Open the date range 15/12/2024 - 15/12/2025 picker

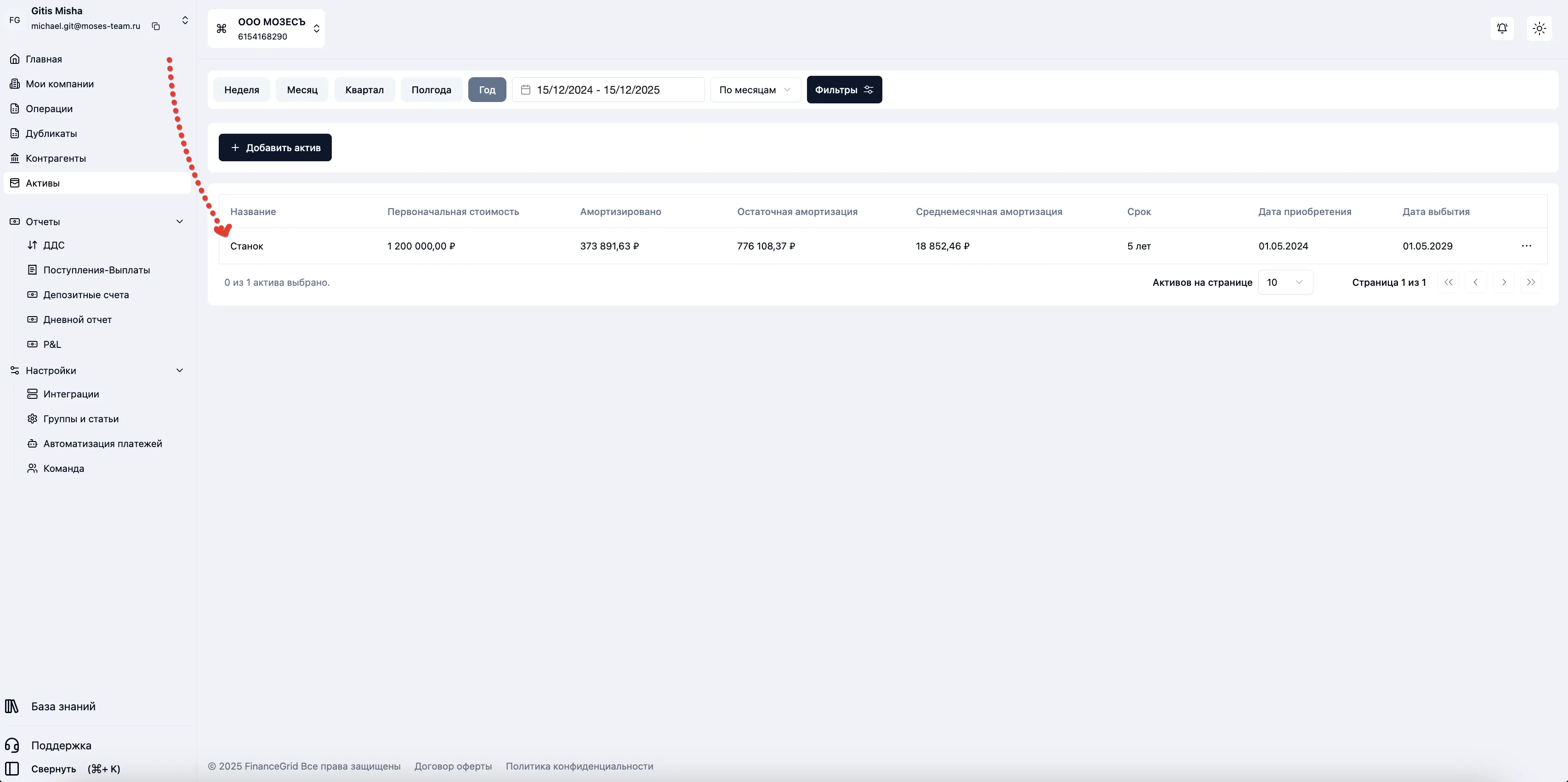coord(608,90)
